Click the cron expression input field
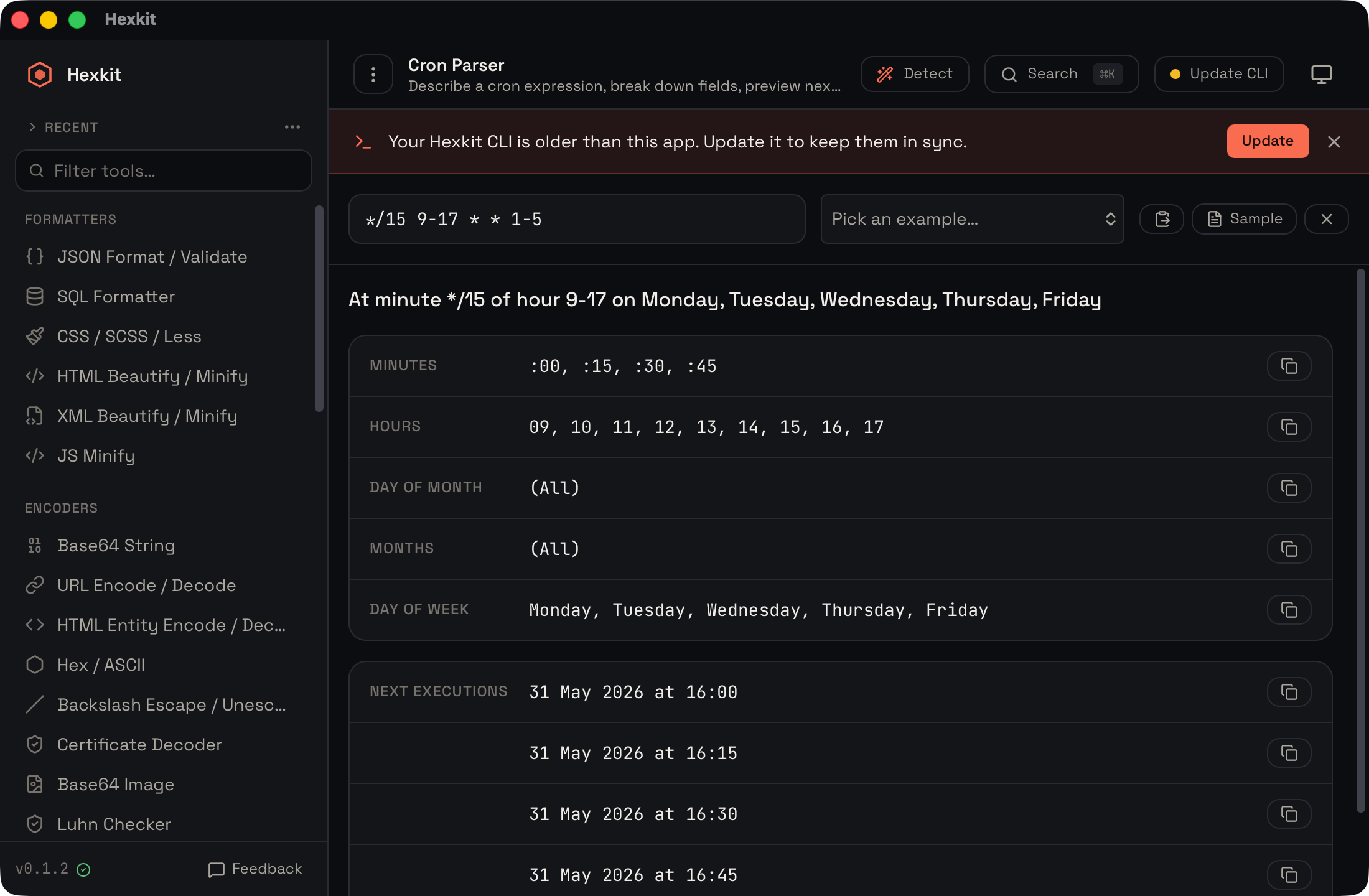The image size is (1369, 896). point(577,219)
